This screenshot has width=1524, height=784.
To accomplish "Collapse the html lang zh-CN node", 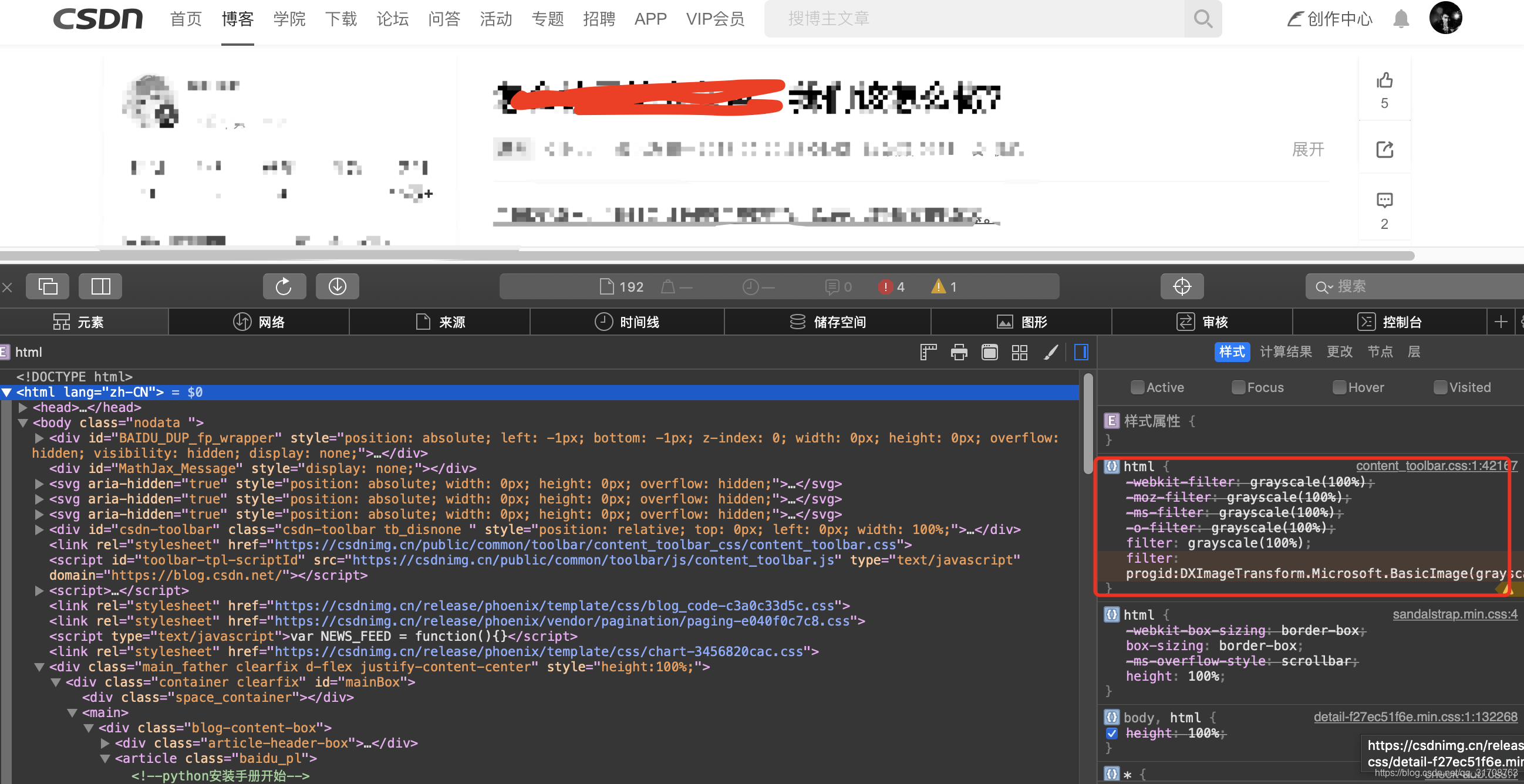I will [x=6, y=393].
